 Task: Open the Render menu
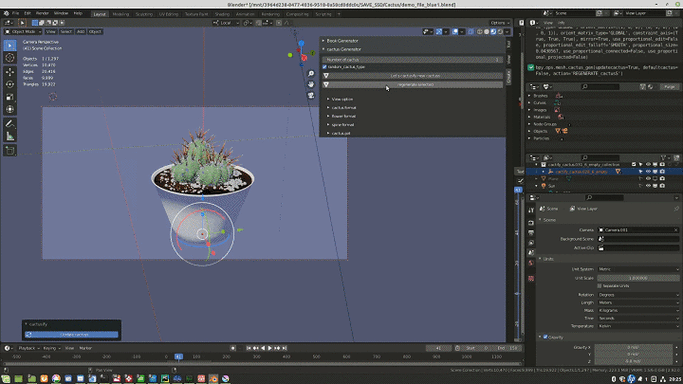[x=42, y=13]
